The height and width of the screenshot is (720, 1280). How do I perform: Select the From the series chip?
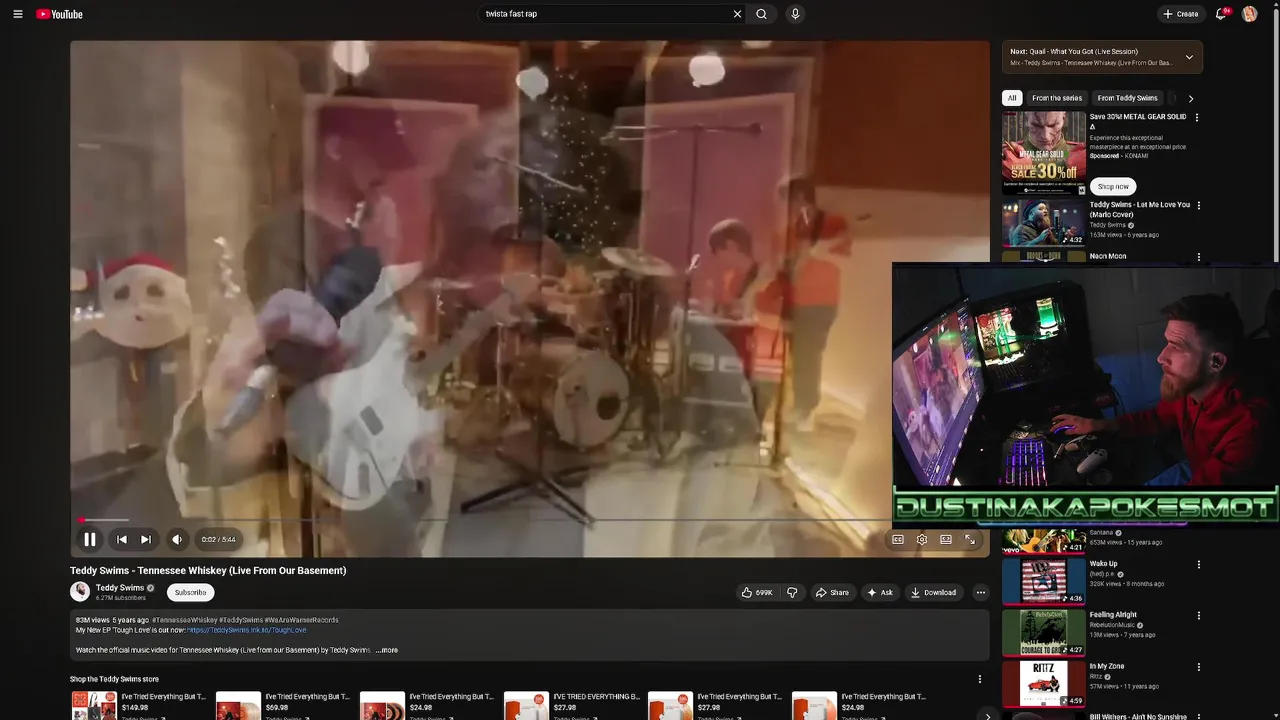[x=1057, y=98]
